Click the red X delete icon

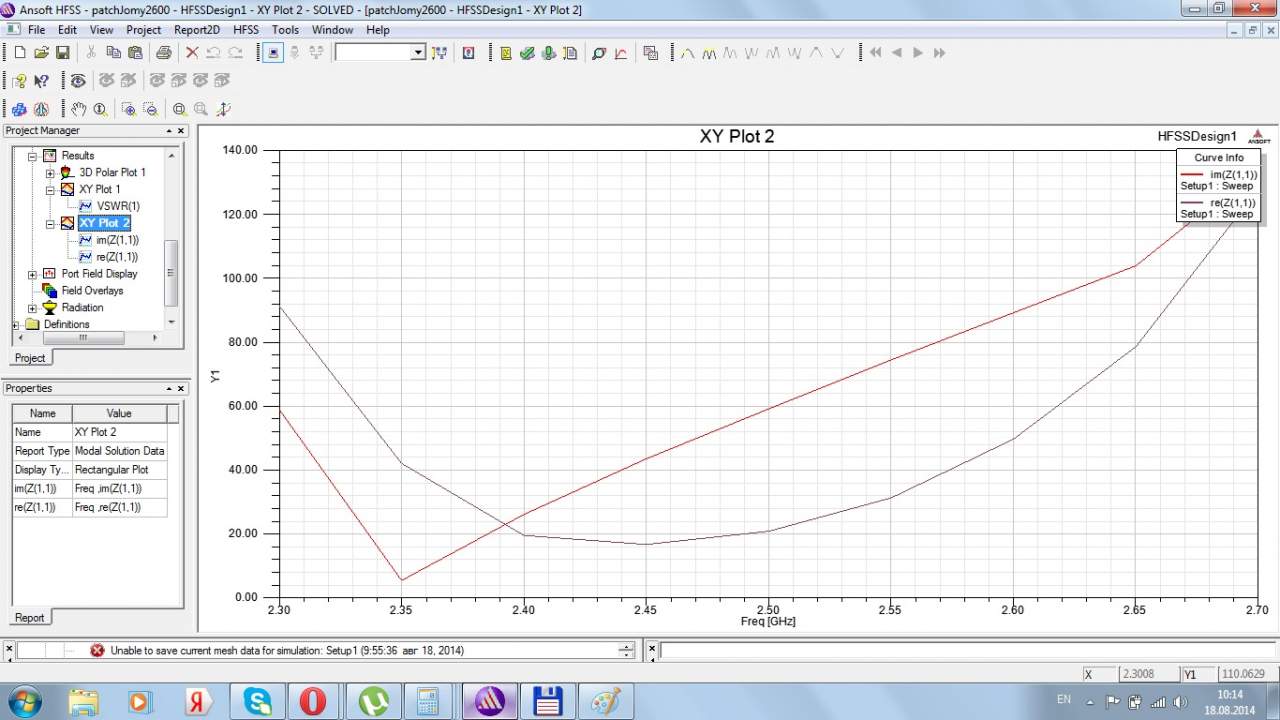click(192, 53)
